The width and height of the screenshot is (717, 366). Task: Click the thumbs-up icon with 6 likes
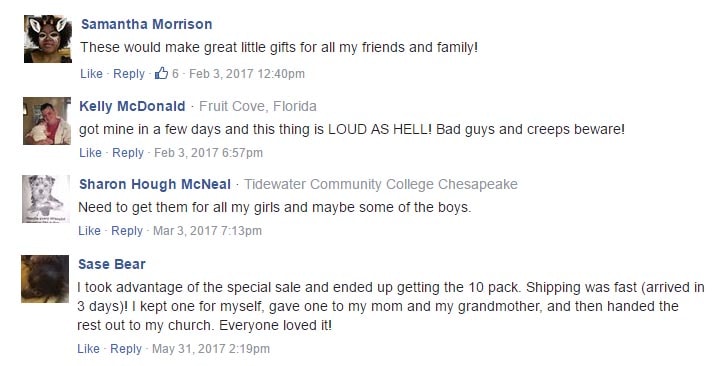pos(161,73)
